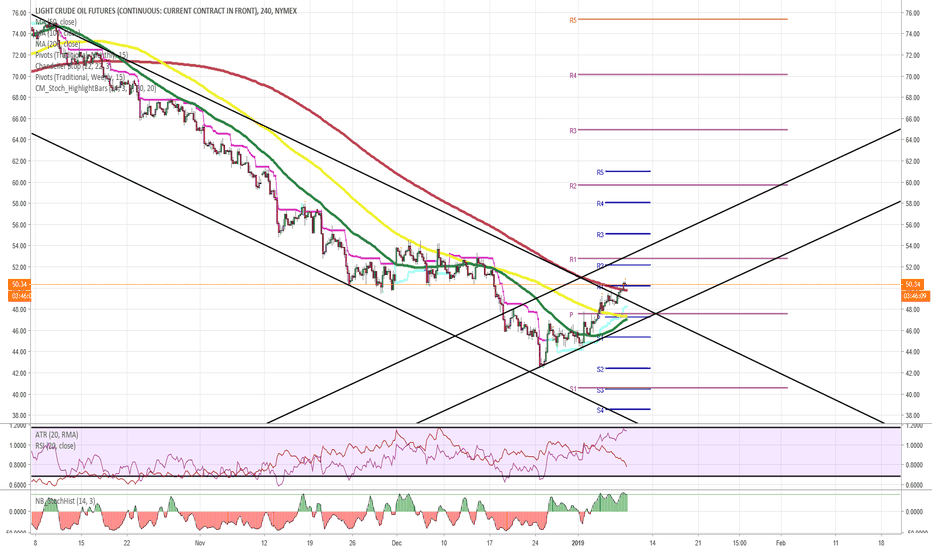Click the purple R2 monthly pivot label
This screenshot has height=550, width=932.
point(573,186)
